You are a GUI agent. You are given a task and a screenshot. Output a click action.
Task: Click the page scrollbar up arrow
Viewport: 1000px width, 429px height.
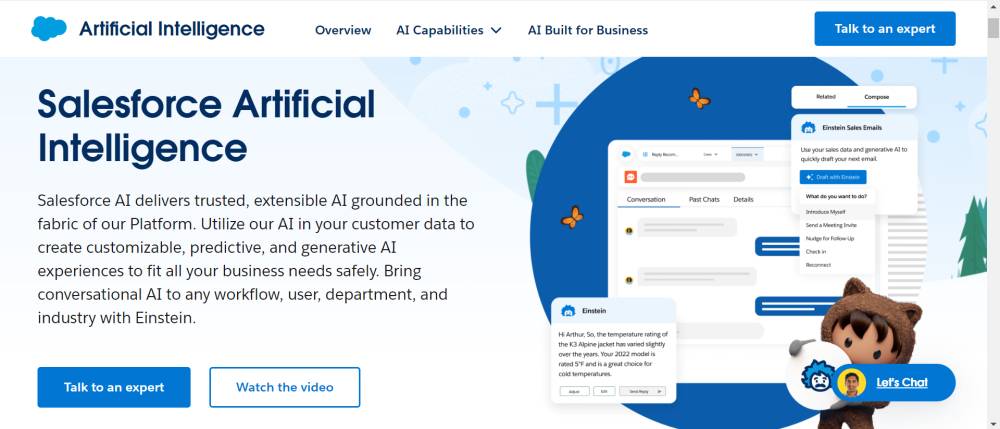(993, 7)
